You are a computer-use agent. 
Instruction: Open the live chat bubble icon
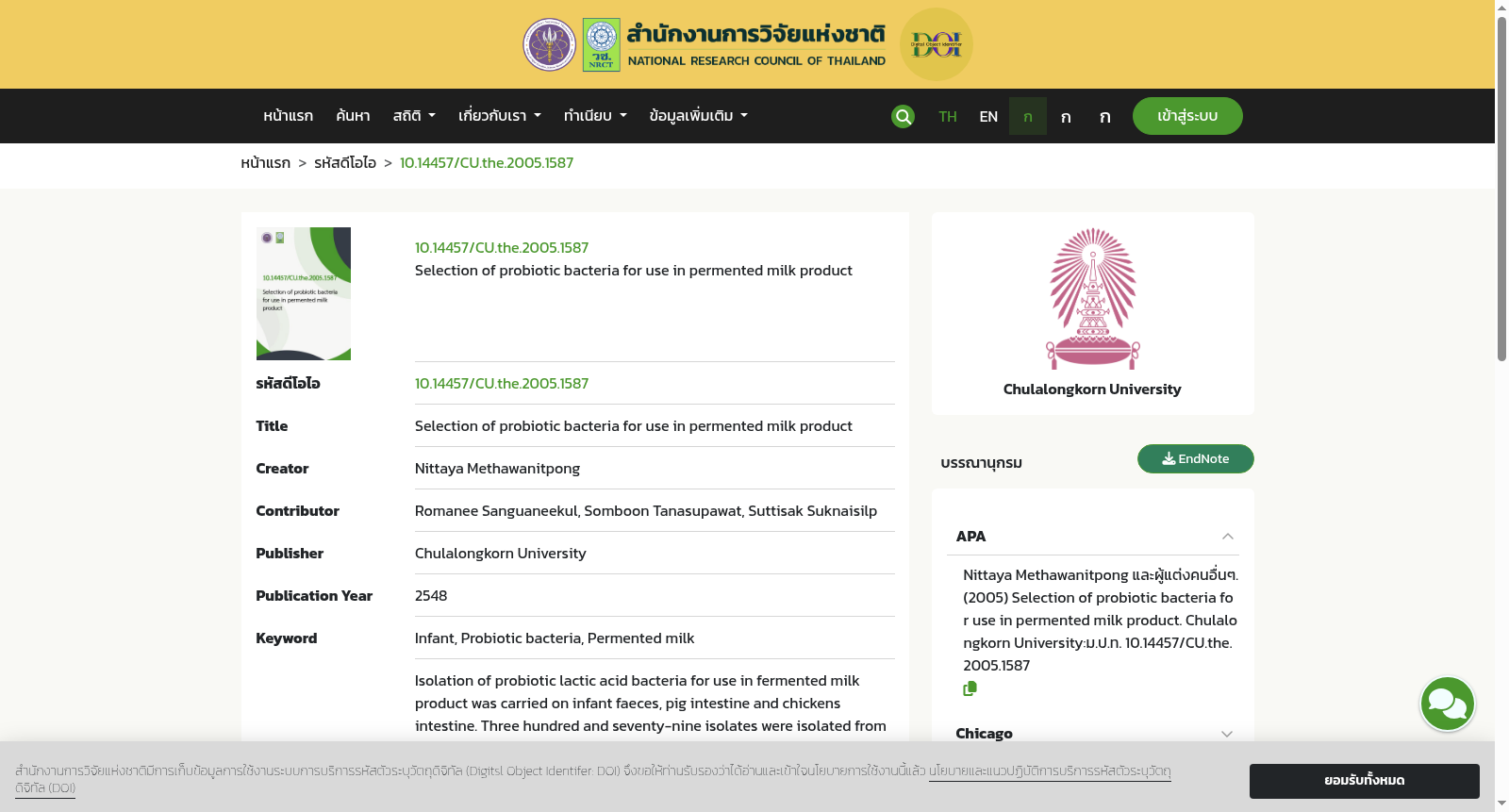(1448, 704)
